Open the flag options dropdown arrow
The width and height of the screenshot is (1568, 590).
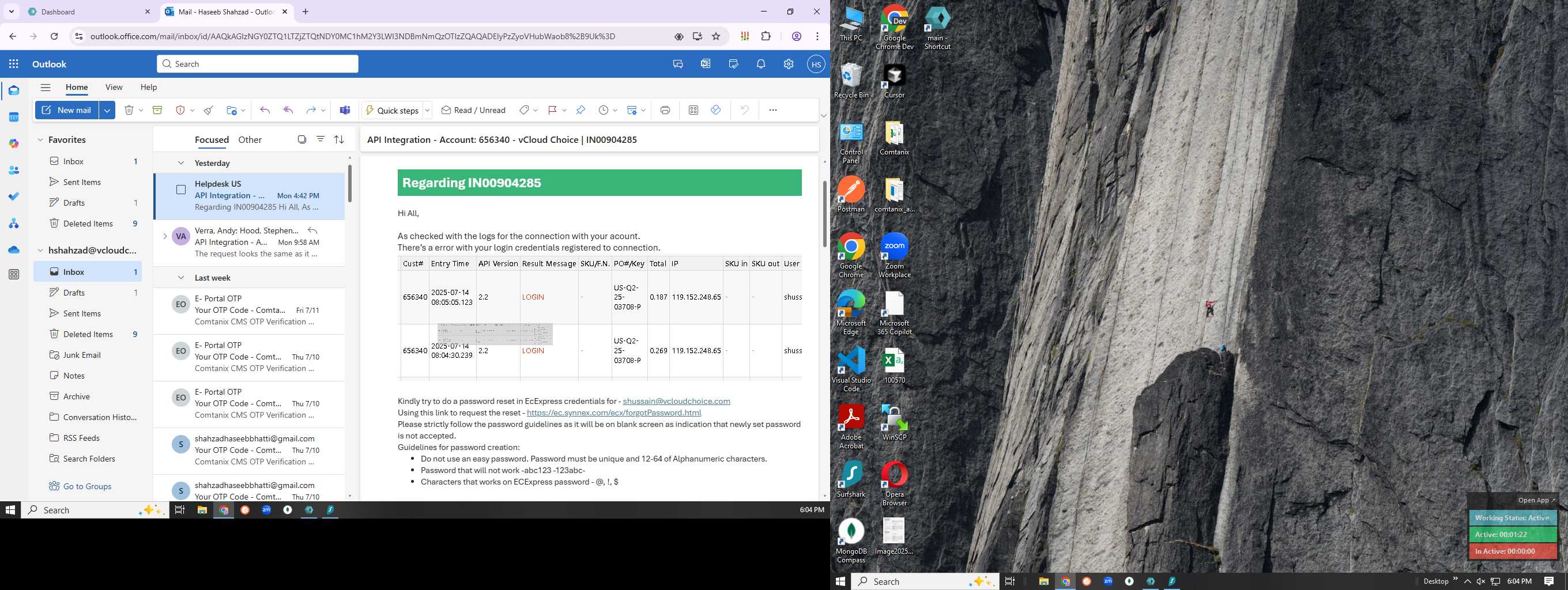564,110
